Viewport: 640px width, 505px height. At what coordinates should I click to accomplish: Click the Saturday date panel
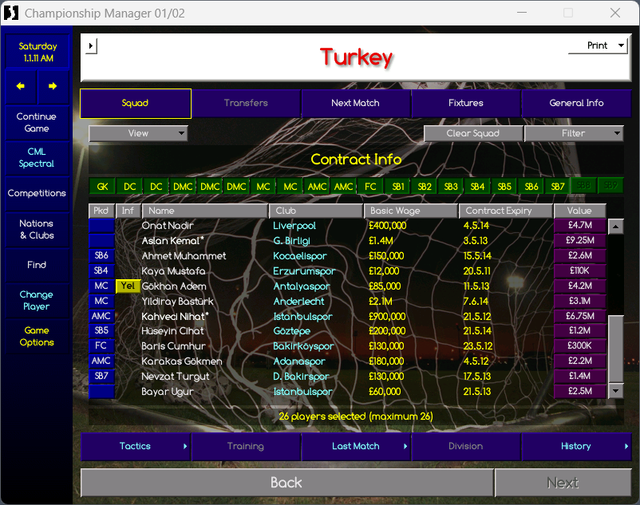tap(38, 52)
